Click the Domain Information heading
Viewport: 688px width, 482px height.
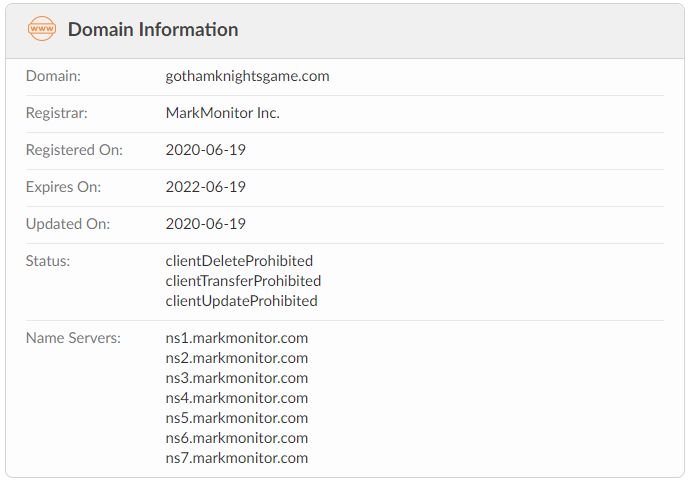[x=153, y=30]
